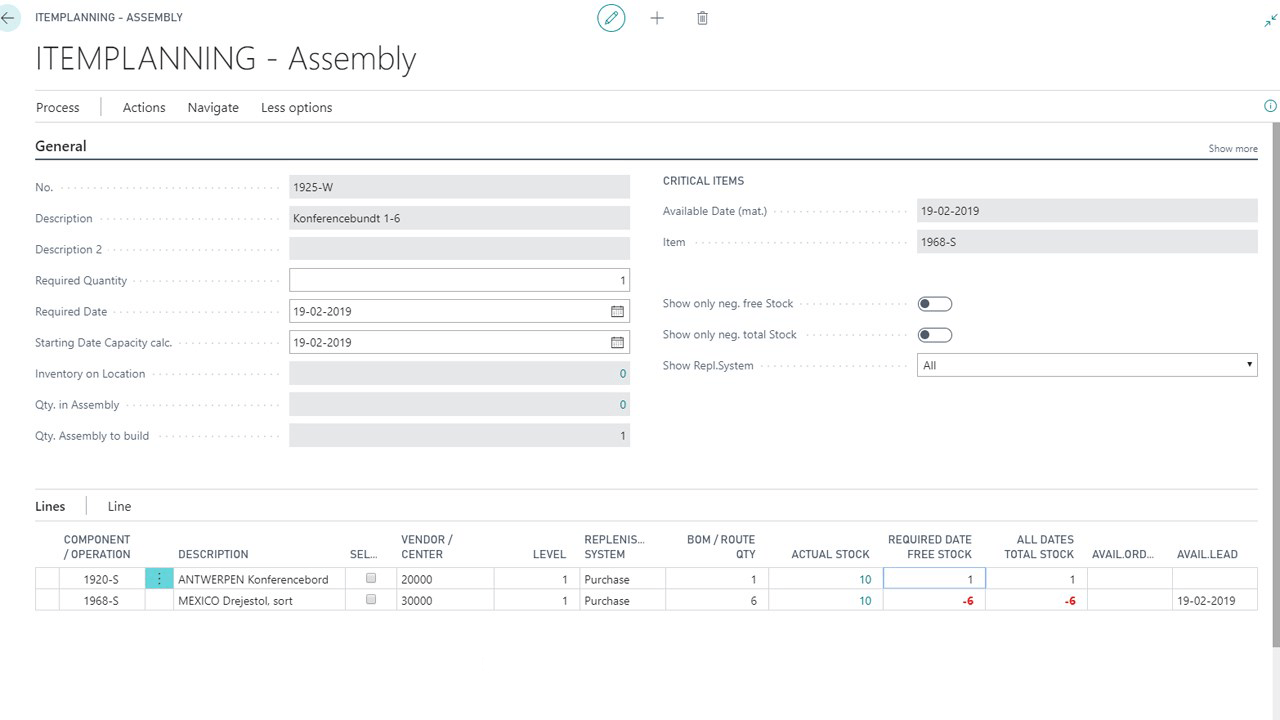Click the pencil edit icon
Image resolution: width=1280 pixels, height=720 pixels.
[x=611, y=18]
